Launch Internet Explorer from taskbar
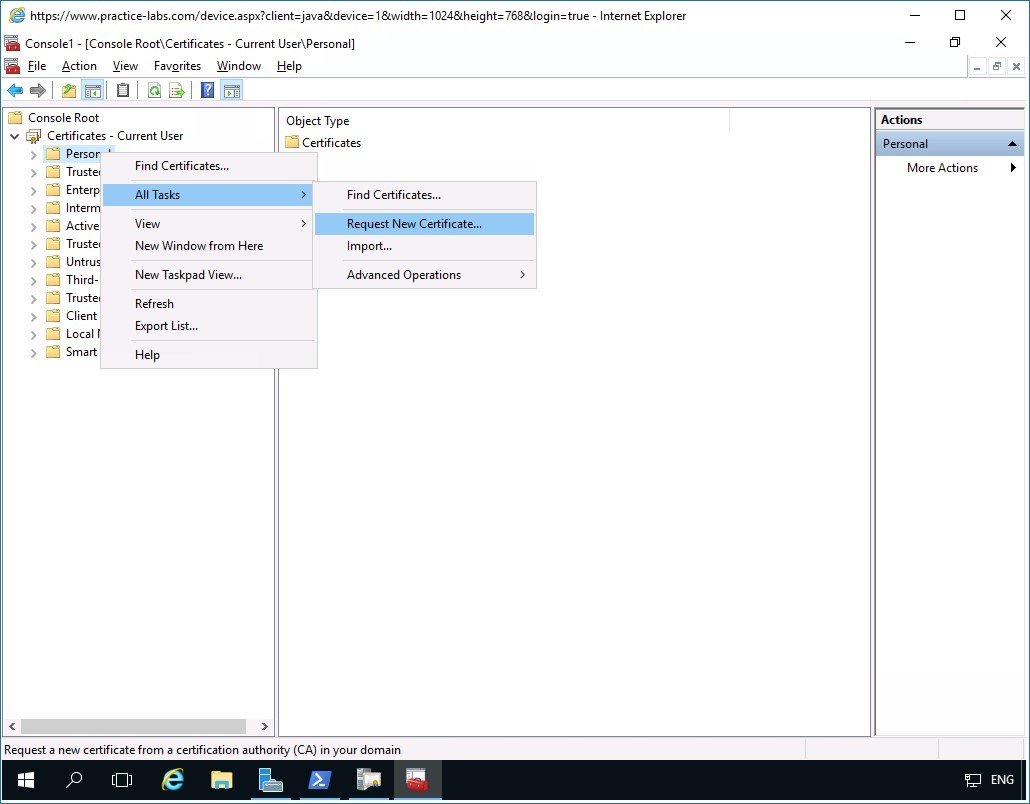 point(173,780)
